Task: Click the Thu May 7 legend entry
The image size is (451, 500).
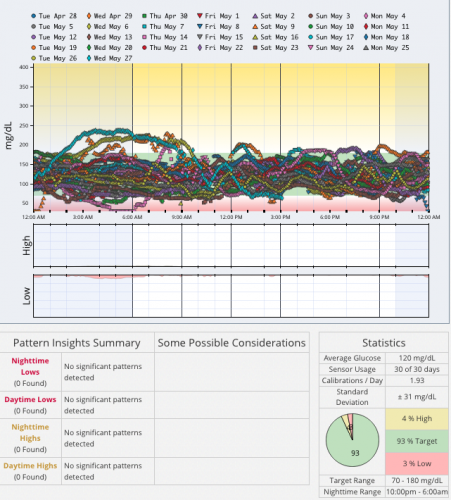Action: point(163,27)
